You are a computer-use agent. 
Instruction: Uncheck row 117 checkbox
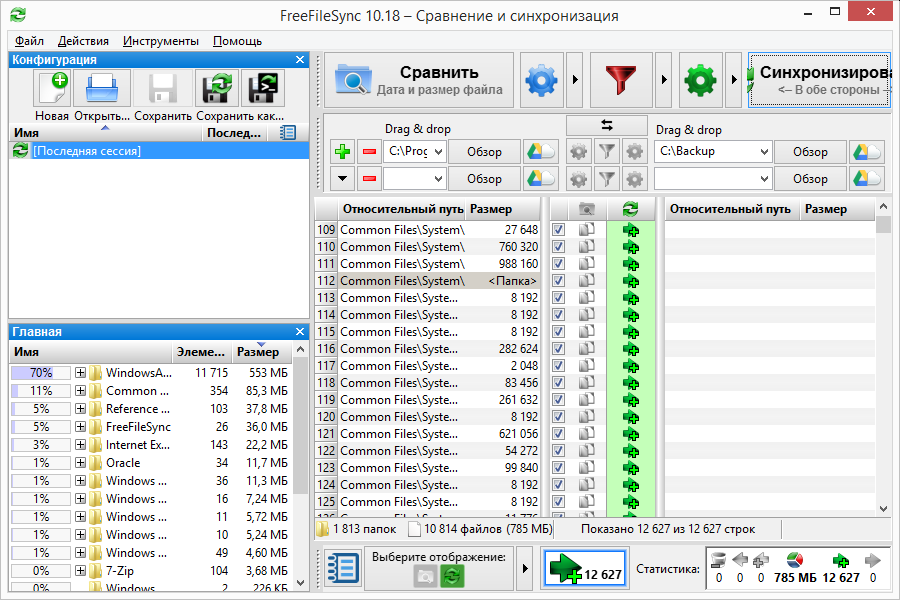(558, 366)
